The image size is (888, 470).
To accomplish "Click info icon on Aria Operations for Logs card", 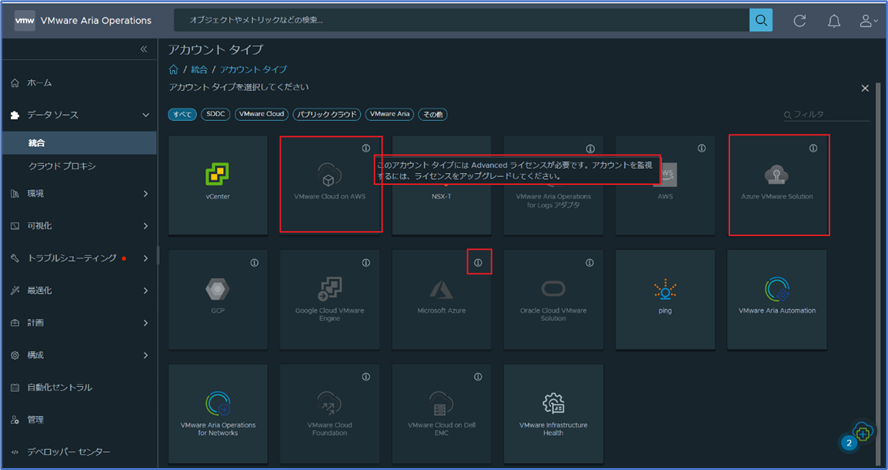I will (590, 149).
